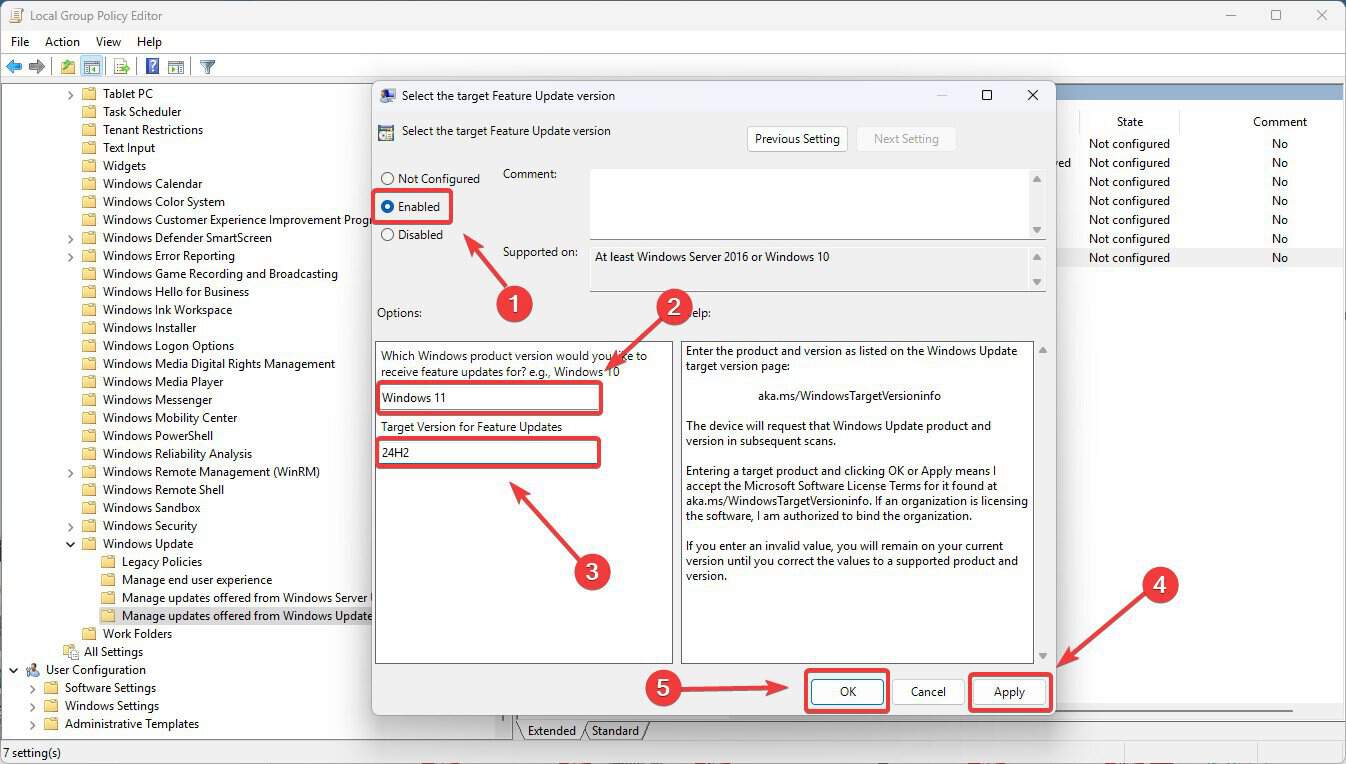Select Manage end user experience folder
The height and width of the screenshot is (764, 1346).
pyautogui.click(x=197, y=580)
